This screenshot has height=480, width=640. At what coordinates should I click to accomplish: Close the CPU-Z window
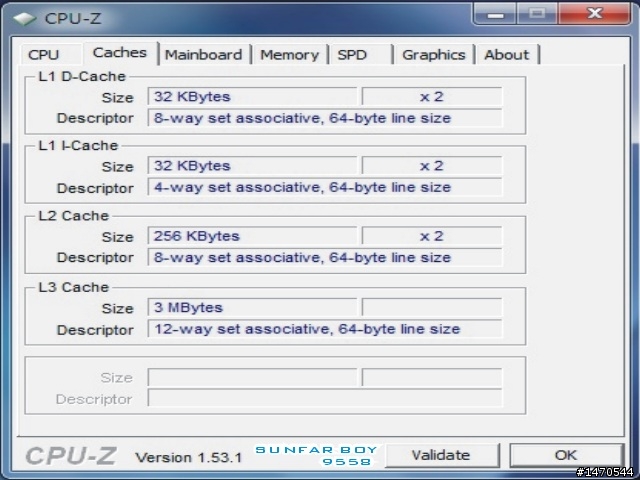594,13
